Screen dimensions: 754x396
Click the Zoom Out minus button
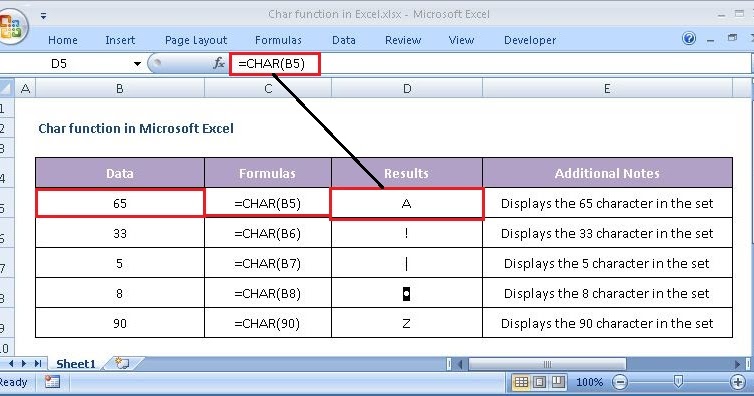[620, 383]
